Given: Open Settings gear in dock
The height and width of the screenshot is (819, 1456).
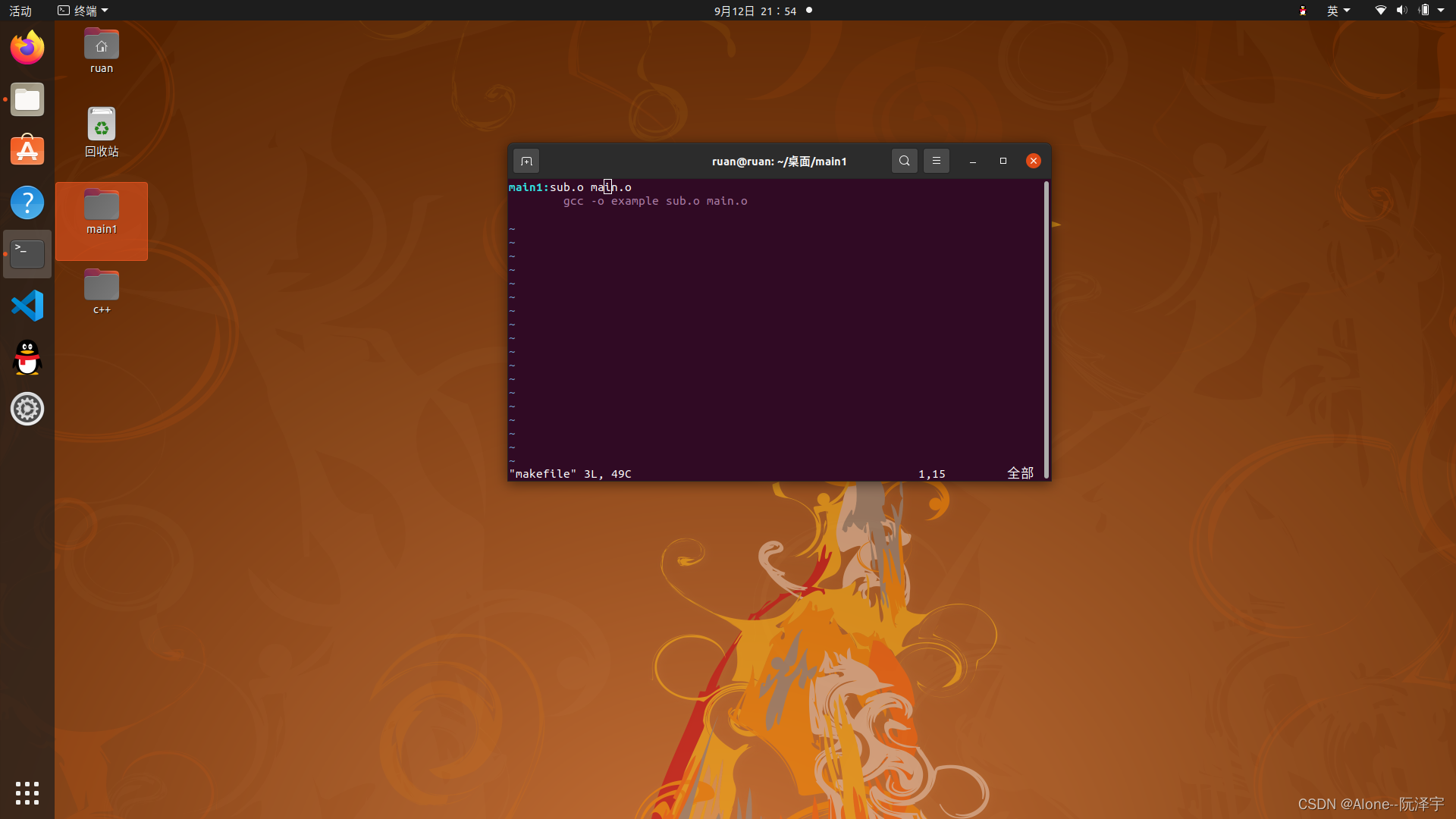Looking at the screenshot, I should [27, 409].
